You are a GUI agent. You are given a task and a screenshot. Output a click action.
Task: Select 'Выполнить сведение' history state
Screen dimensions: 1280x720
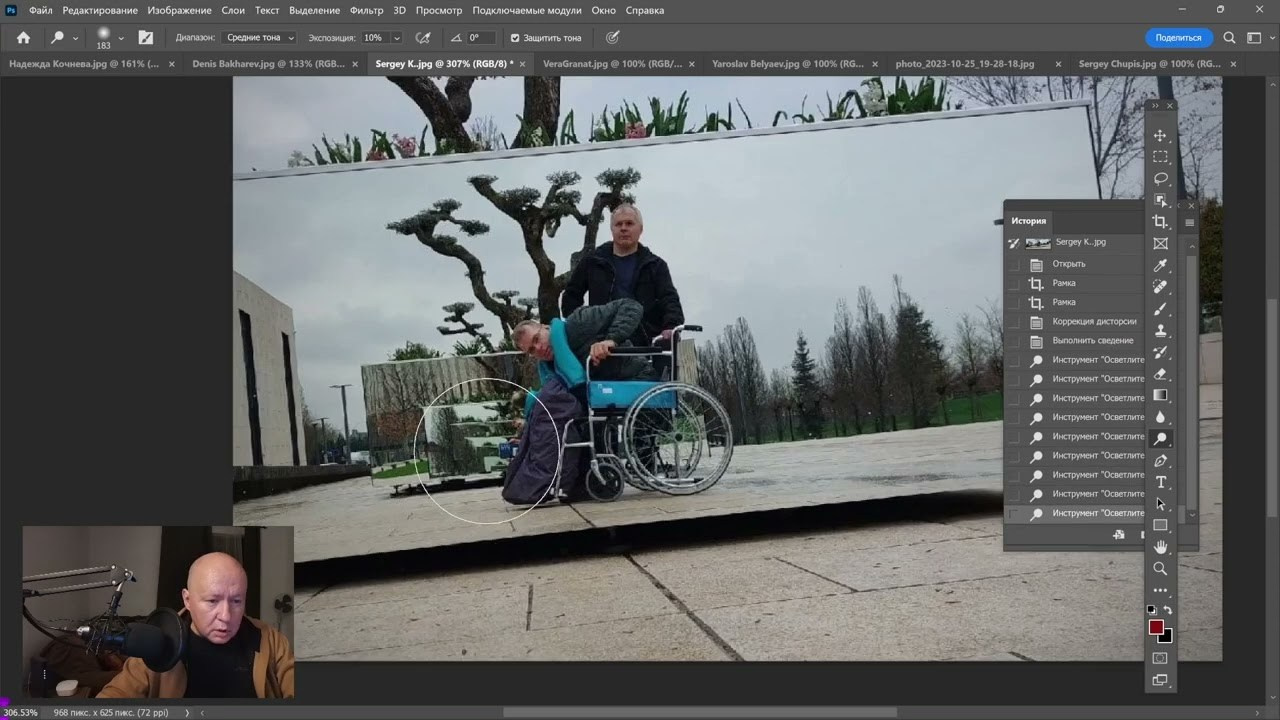[x=1092, y=340]
